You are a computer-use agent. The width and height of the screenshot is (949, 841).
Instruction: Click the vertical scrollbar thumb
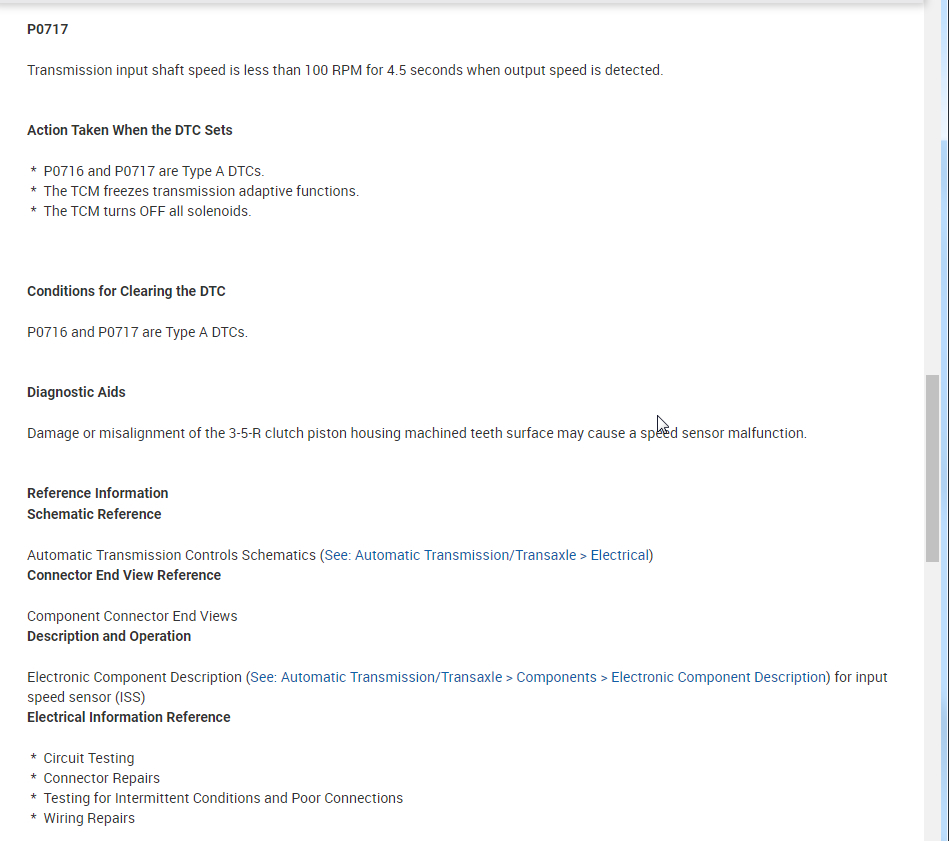coord(932,468)
